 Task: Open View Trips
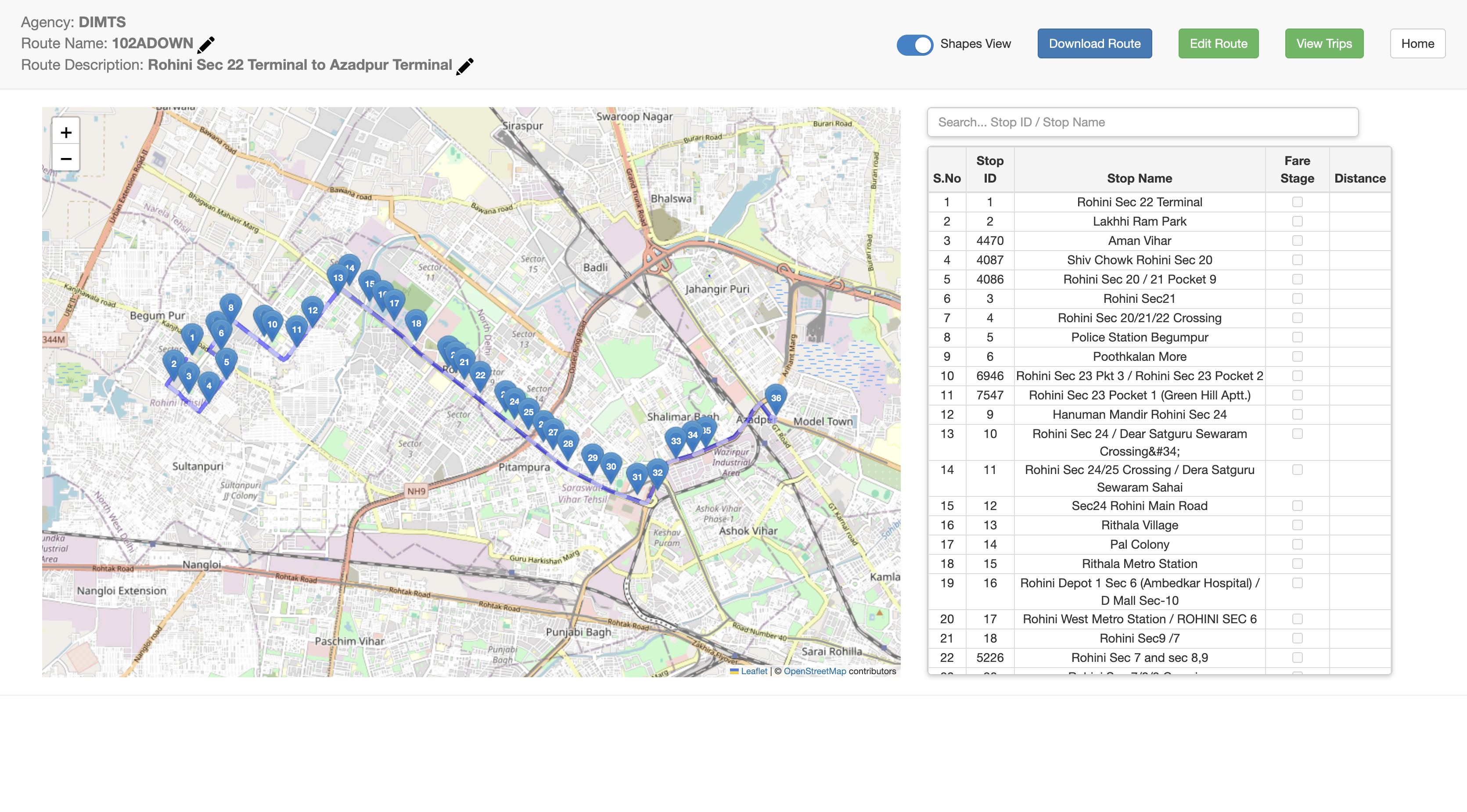1324,44
